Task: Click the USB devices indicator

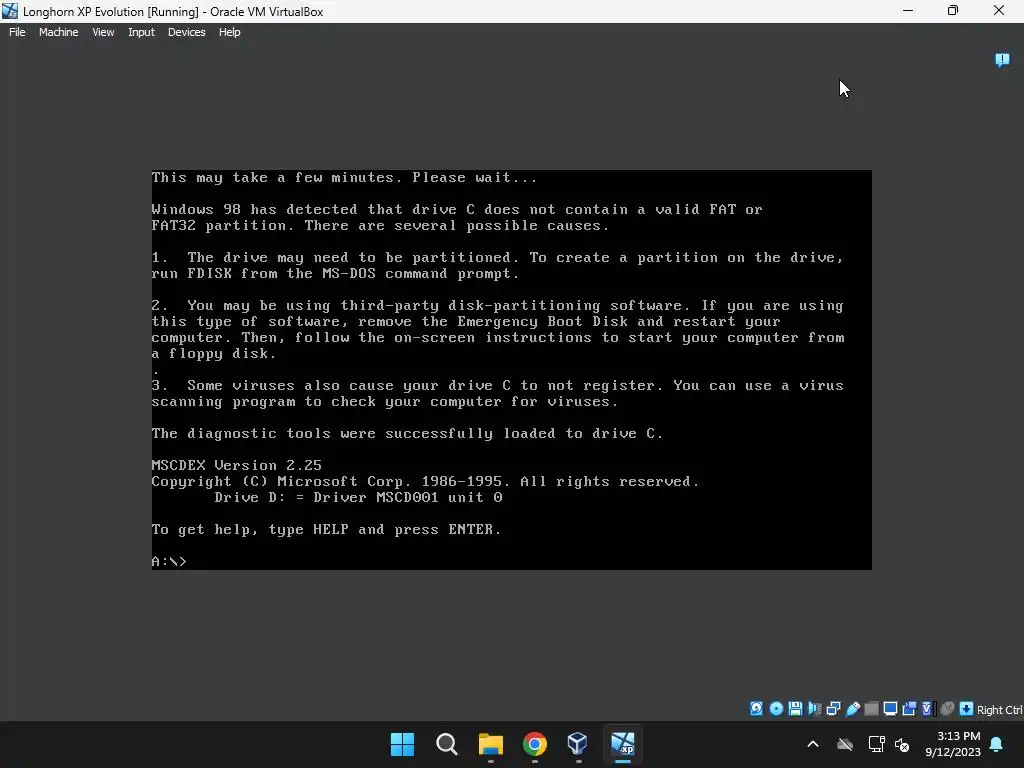Action: coord(853,709)
